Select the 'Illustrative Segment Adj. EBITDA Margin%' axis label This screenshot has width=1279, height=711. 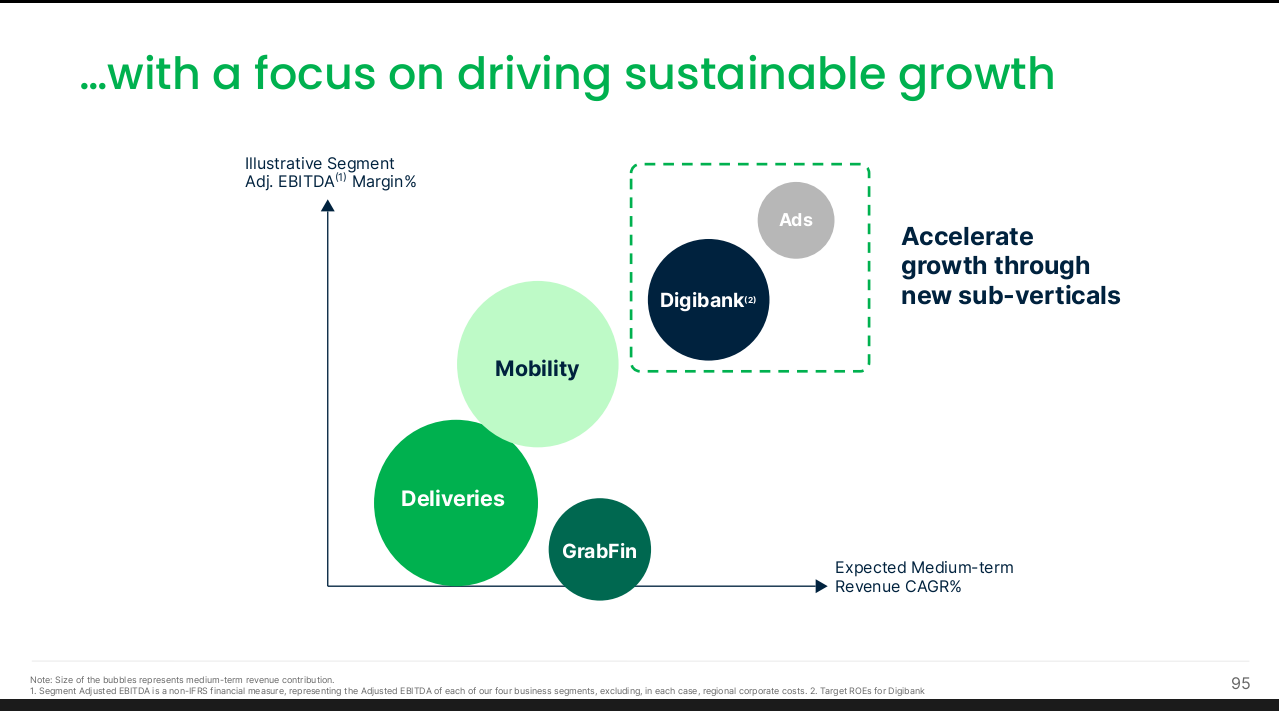click(x=330, y=173)
